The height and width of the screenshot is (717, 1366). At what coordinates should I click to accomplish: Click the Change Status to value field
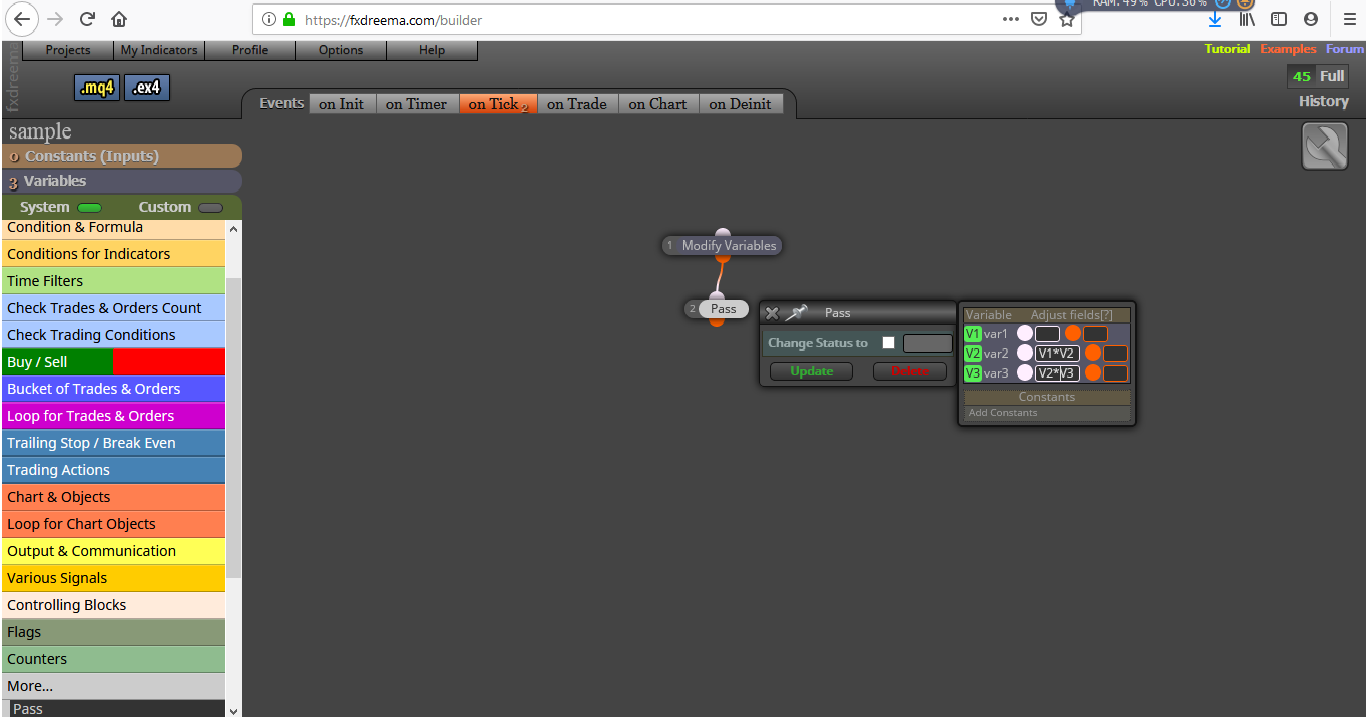coord(927,343)
